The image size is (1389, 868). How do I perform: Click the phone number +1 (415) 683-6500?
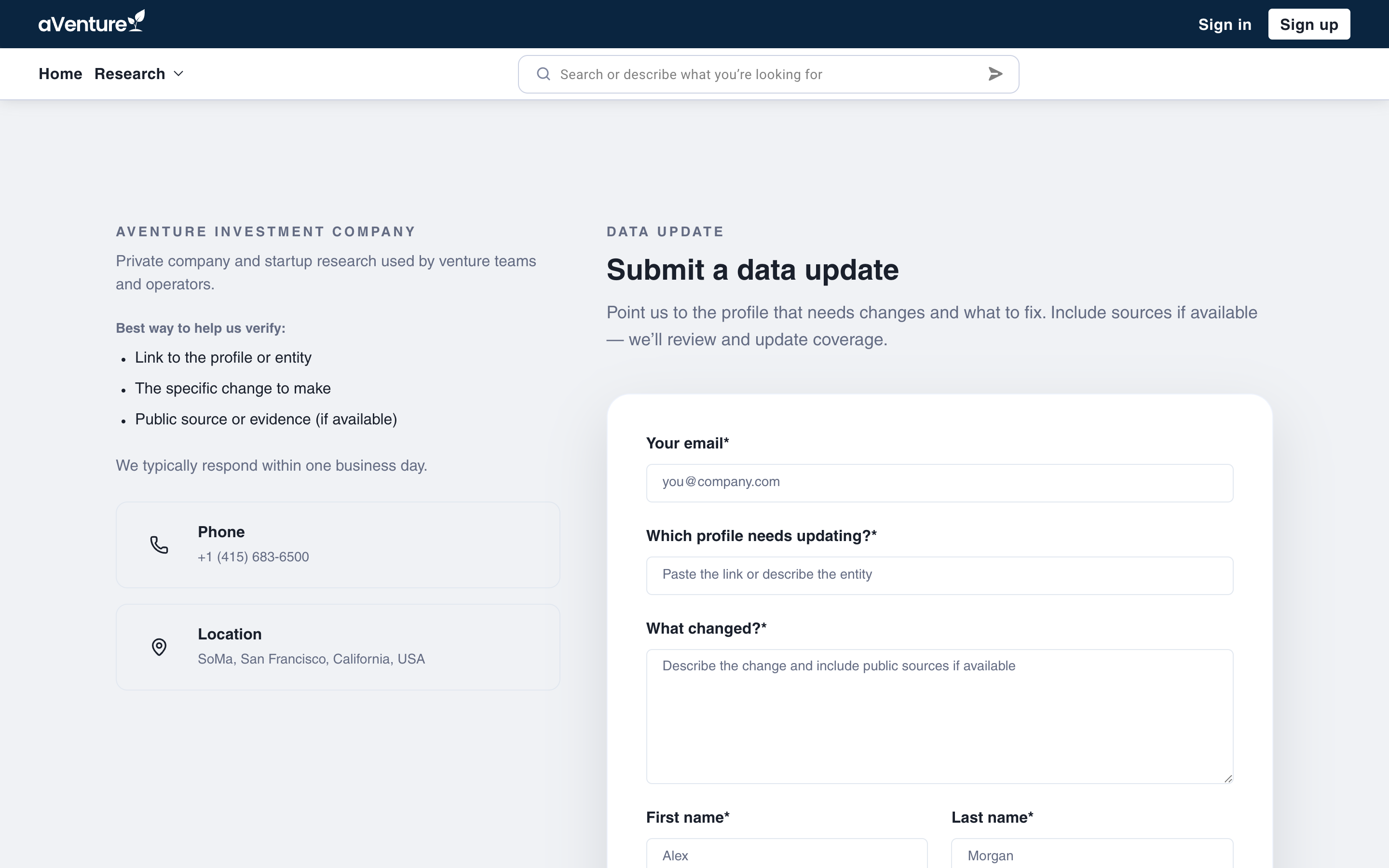click(x=253, y=557)
